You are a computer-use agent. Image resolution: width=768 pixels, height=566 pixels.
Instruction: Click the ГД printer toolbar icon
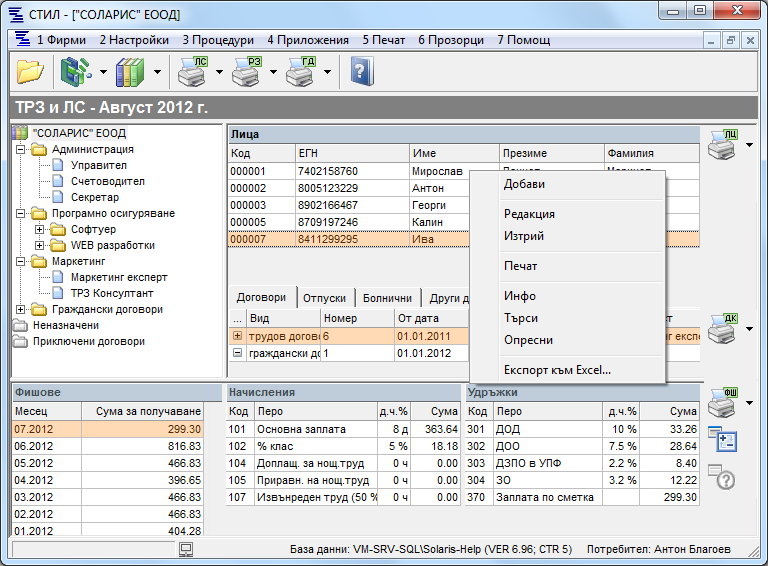[300, 71]
